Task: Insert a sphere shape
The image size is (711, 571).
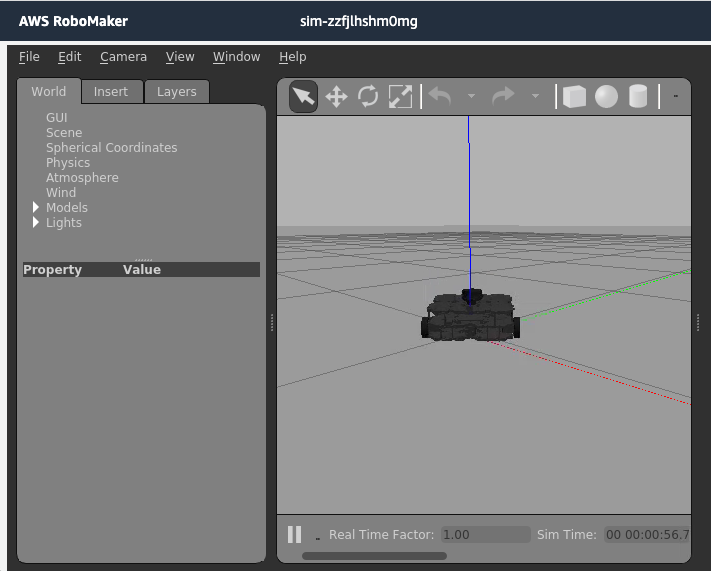Action: click(x=606, y=97)
